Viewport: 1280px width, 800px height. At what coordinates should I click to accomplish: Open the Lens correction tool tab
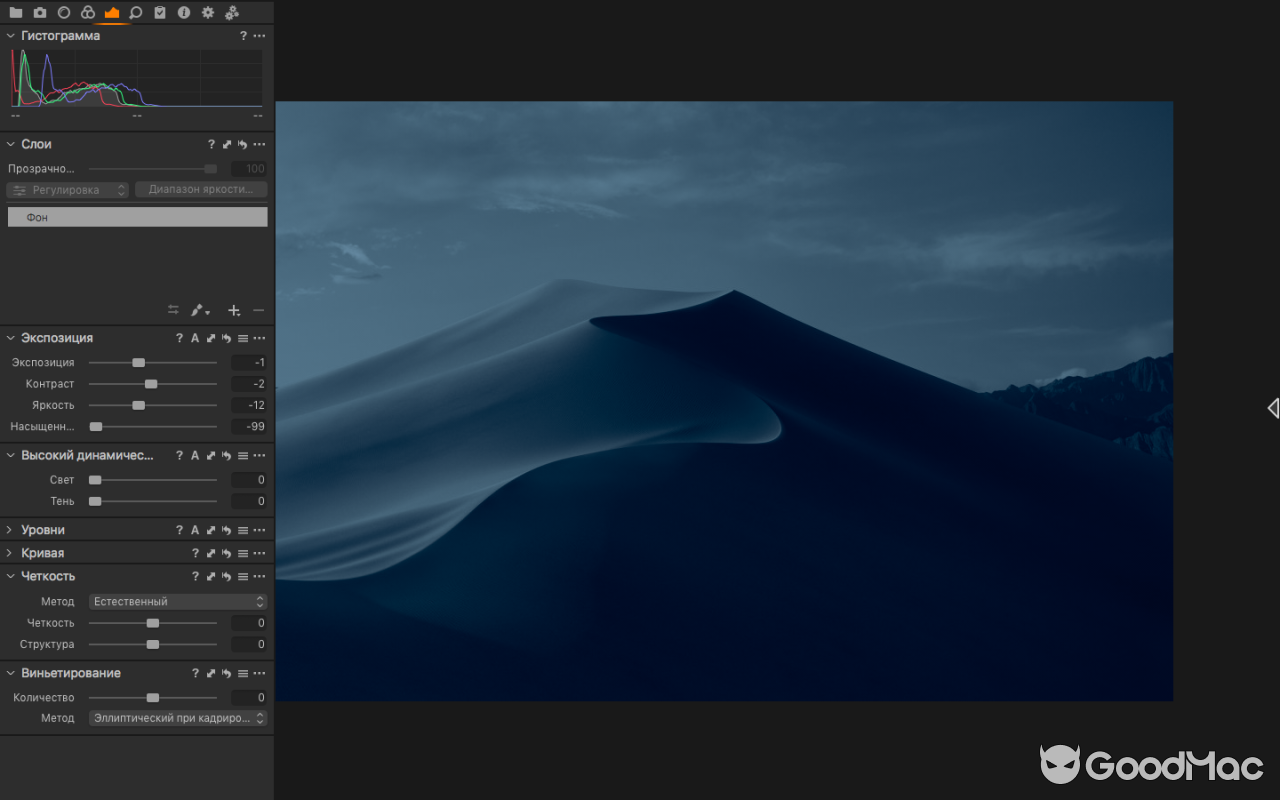click(x=62, y=12)
